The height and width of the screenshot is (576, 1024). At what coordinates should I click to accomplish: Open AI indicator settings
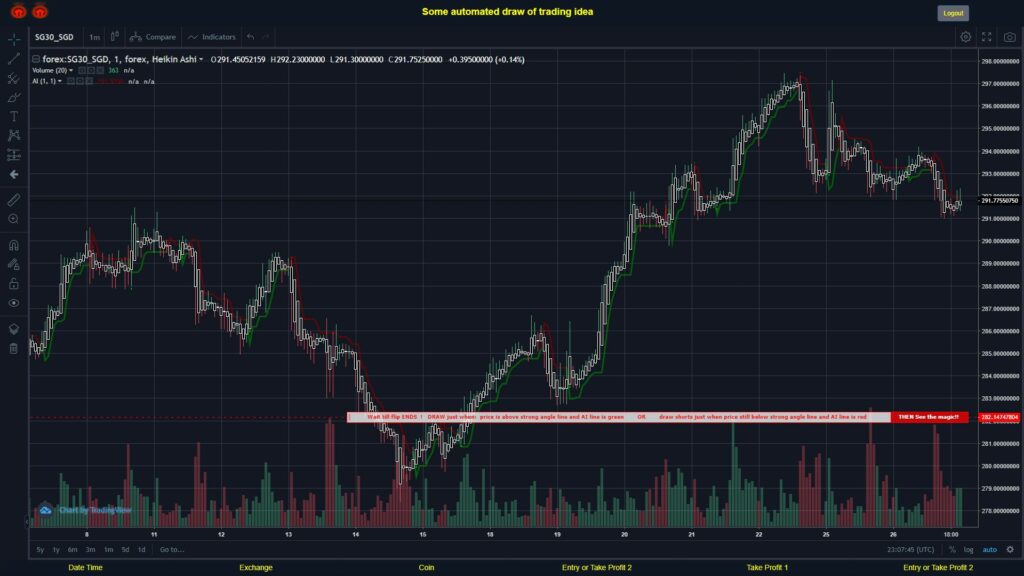coord(80,82)
